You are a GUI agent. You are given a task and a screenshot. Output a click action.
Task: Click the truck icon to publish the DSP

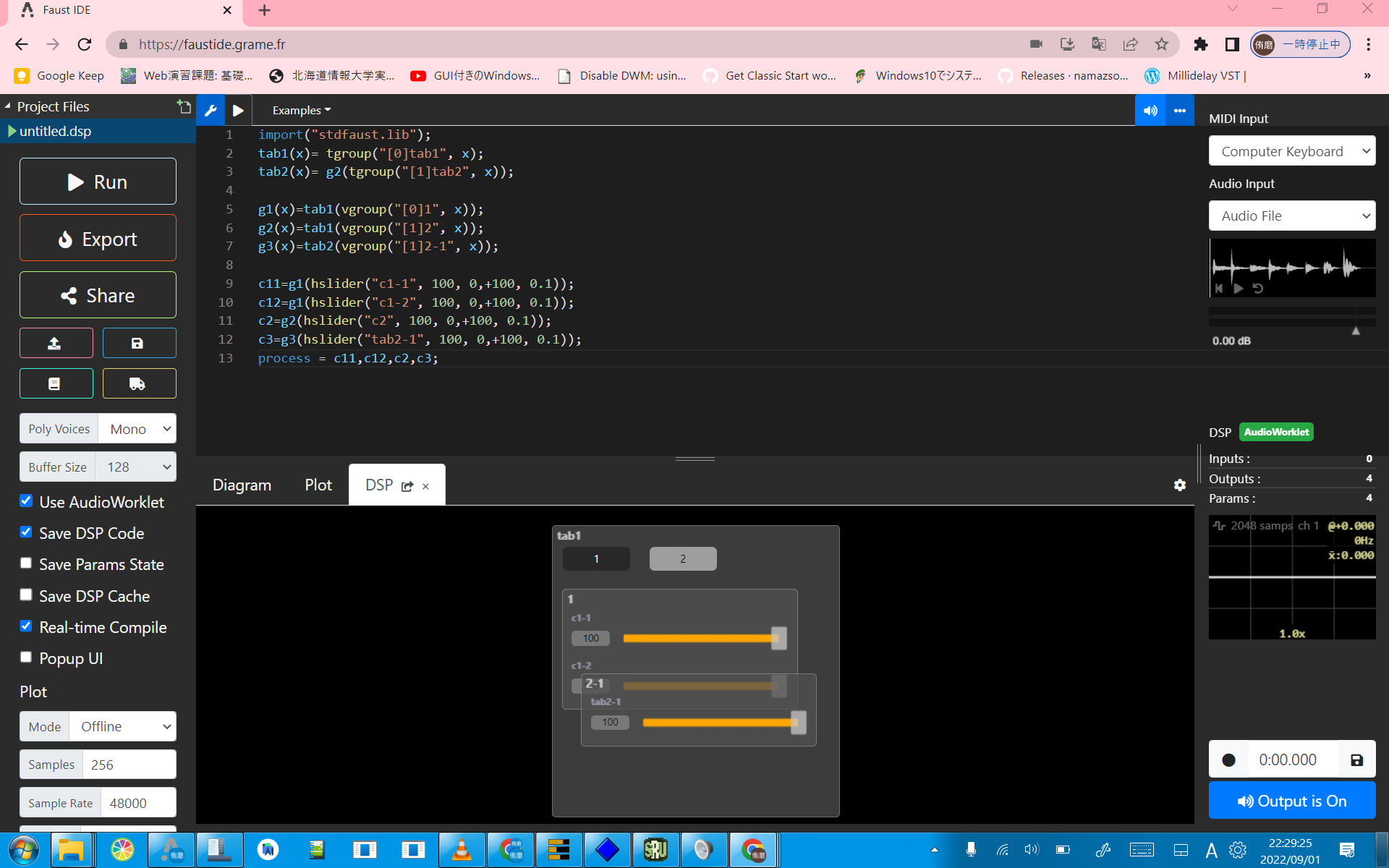(x=139, y=383)
